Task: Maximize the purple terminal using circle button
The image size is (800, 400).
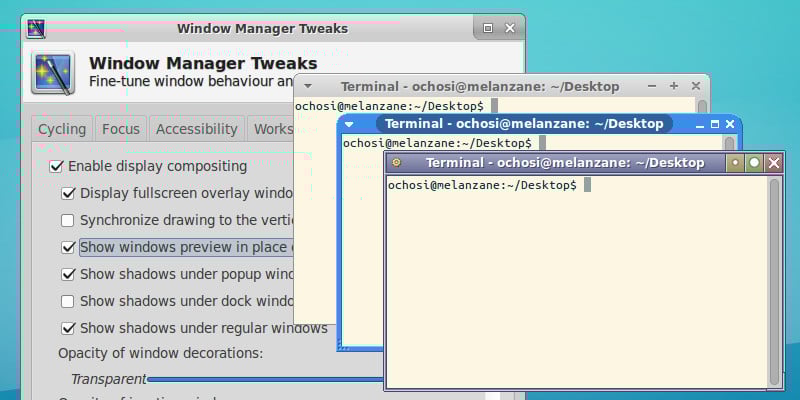Action: click(x=754, y=163)
